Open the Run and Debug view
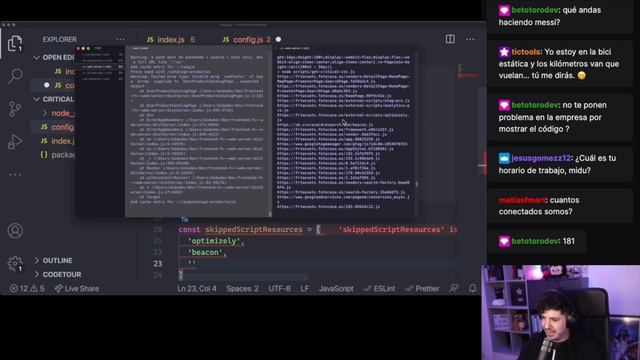The width and height of the screenshot is (640, 360). pos(15,141)
